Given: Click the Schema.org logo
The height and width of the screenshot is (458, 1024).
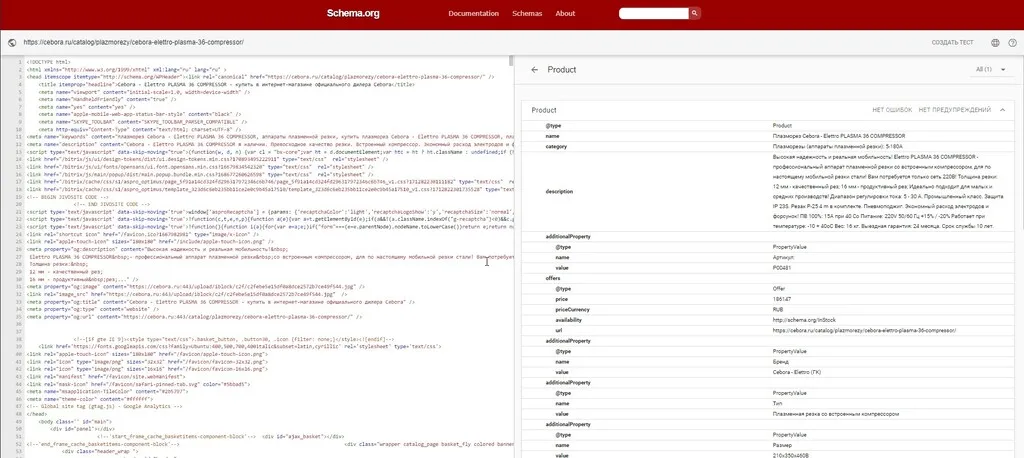Looking at the screenshot, I should (353, 13).
